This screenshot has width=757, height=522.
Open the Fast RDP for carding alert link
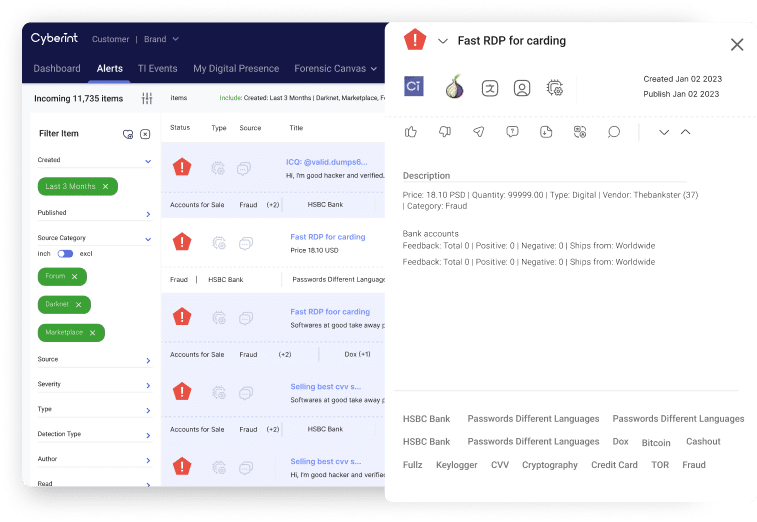328,237
